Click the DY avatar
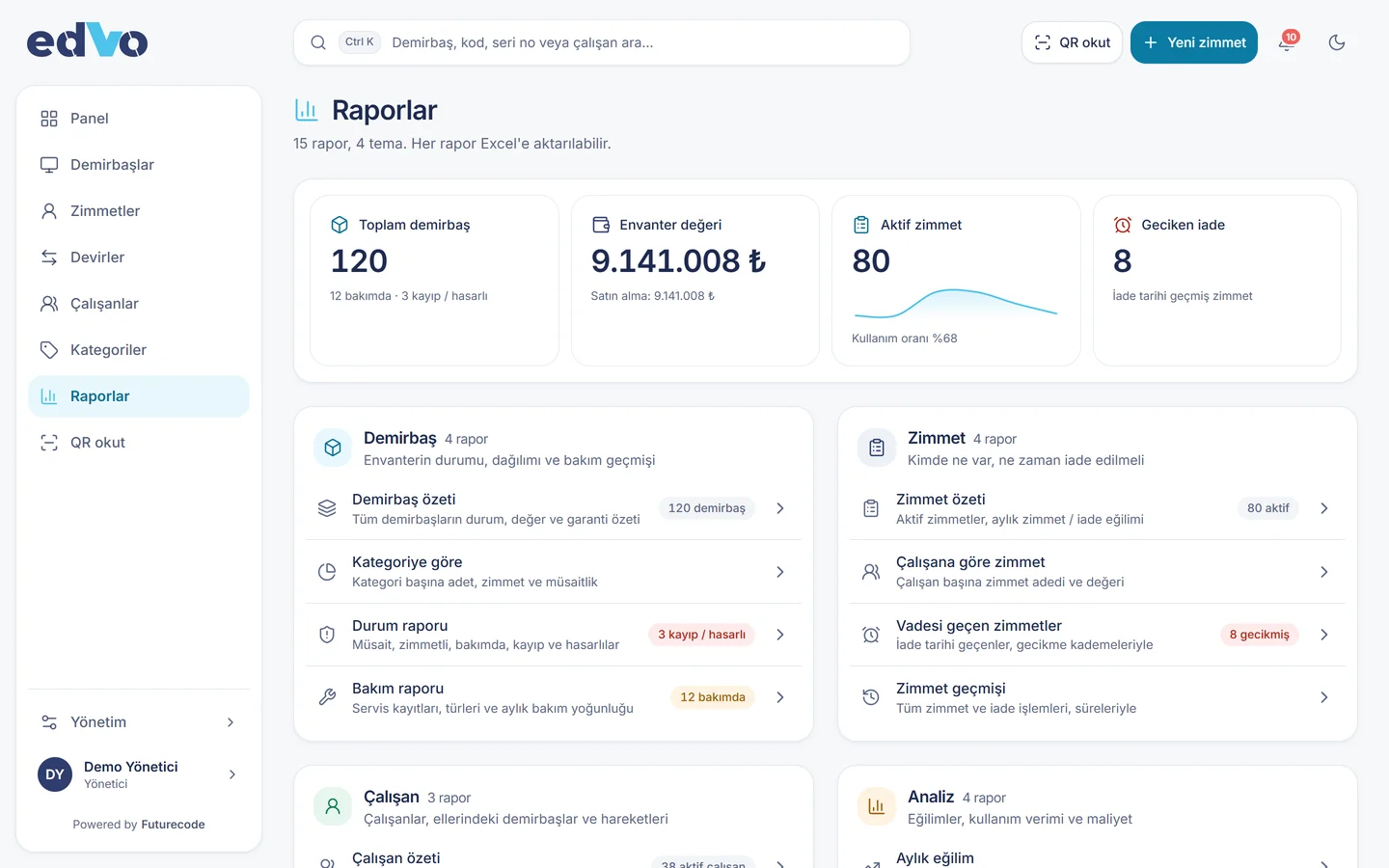The width and height of the screenshot is (1389, 868). click(55, 774)
